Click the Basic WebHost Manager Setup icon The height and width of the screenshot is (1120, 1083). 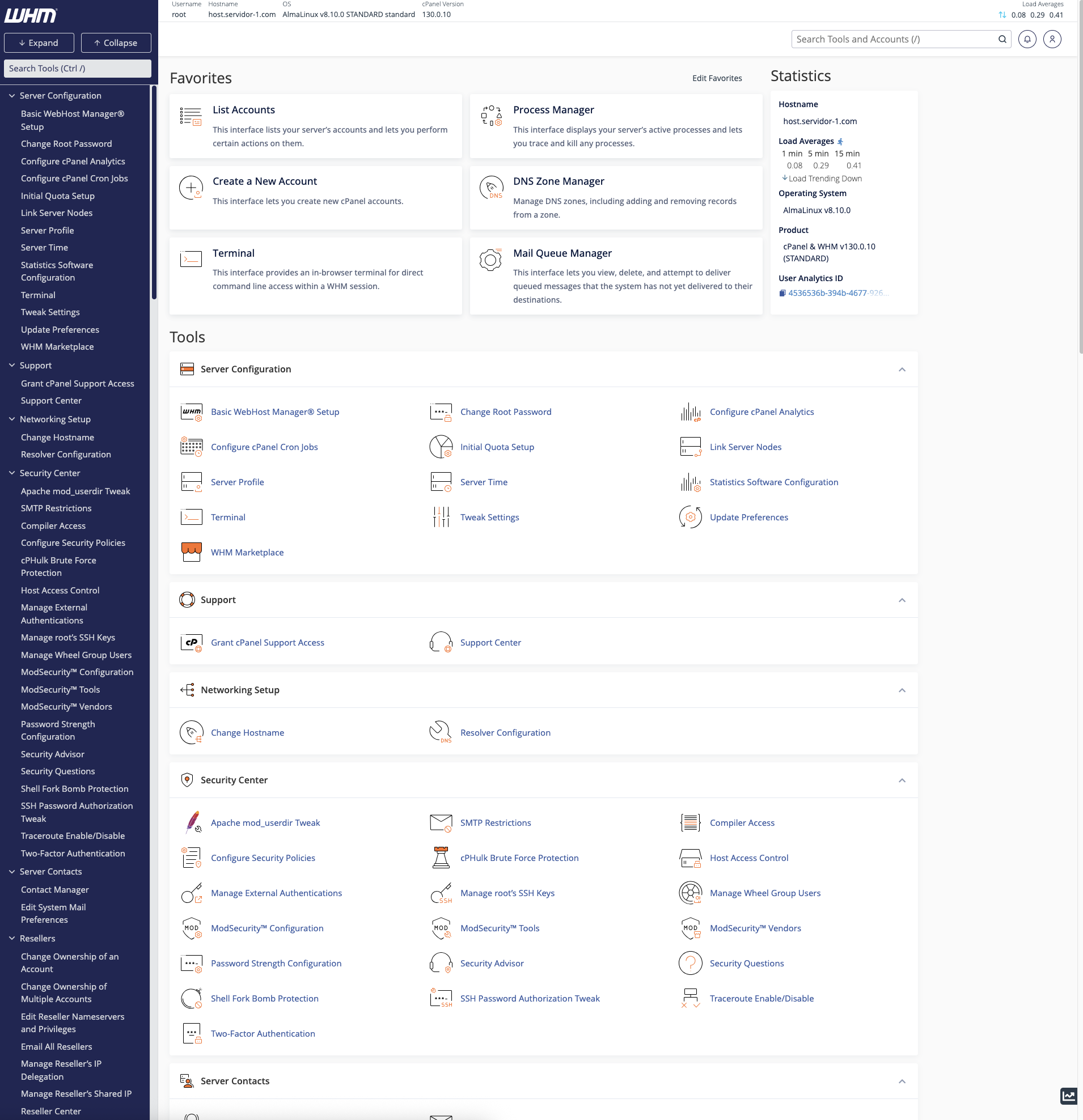(x=192, y=412)
